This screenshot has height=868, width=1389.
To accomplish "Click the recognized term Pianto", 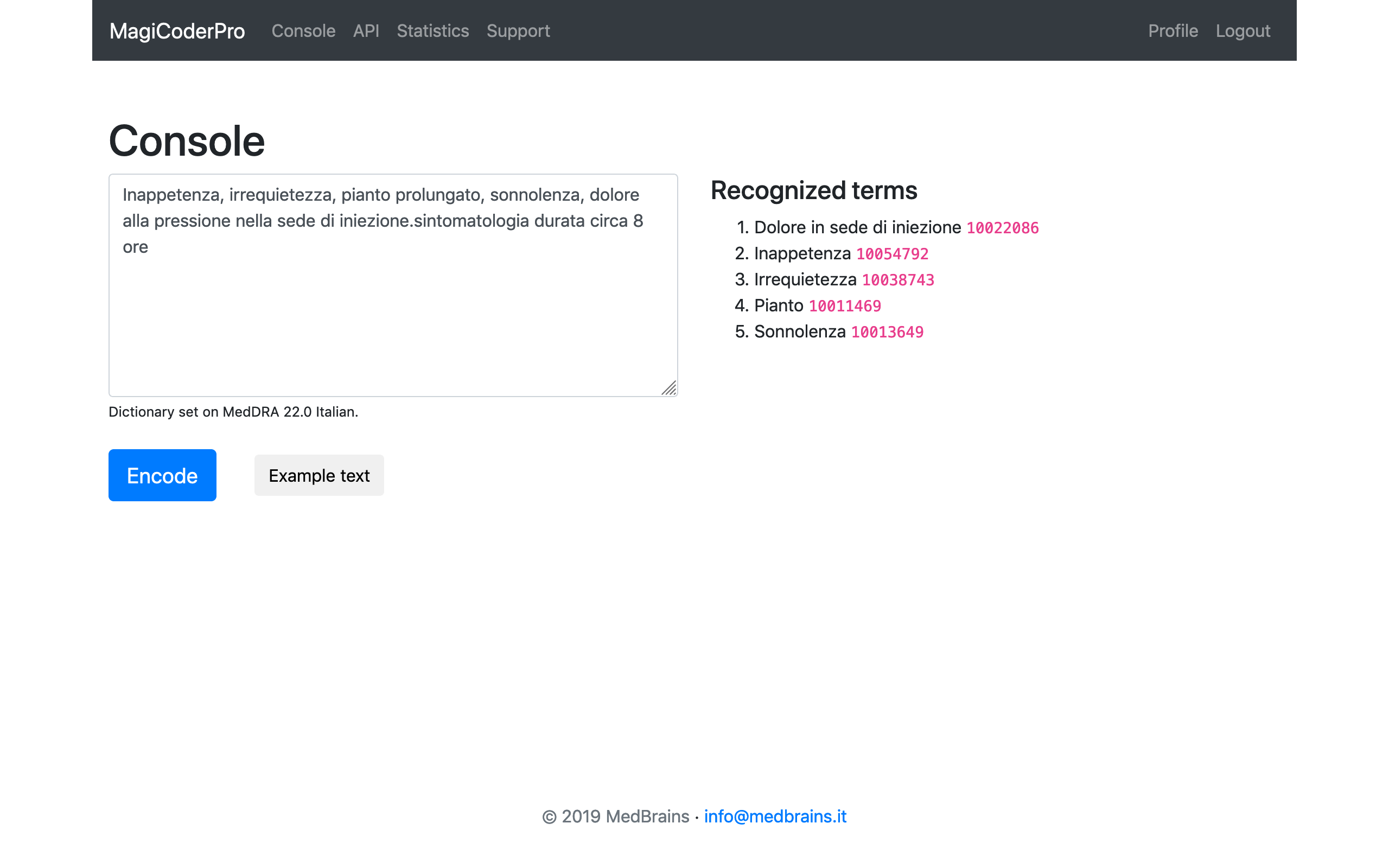I will [x=779, y=305].
